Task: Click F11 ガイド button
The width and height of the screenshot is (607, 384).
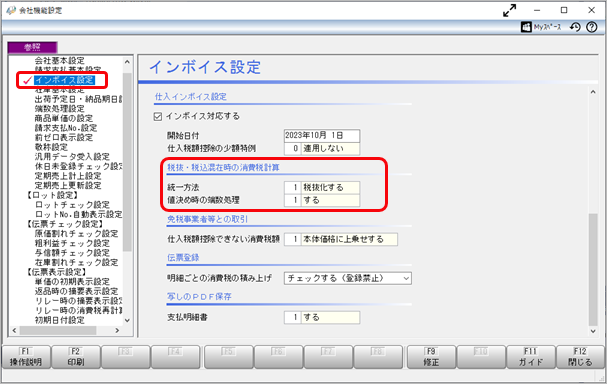Action: coord(530,357)
